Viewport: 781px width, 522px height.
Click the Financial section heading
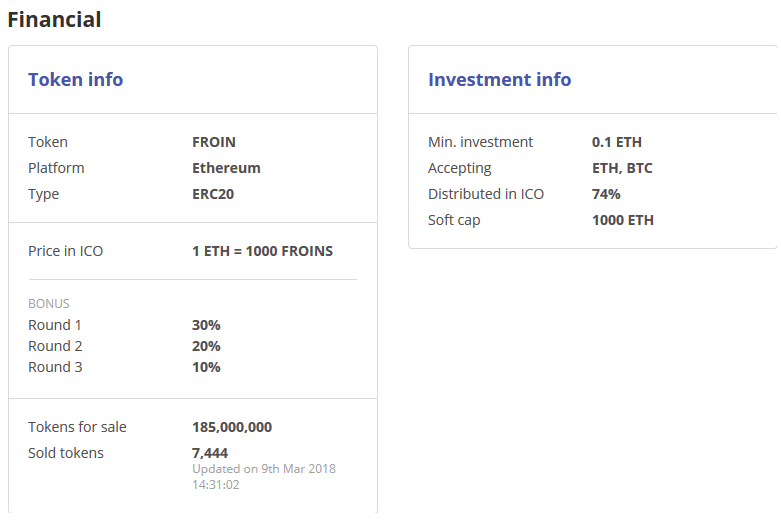point(54,19)
